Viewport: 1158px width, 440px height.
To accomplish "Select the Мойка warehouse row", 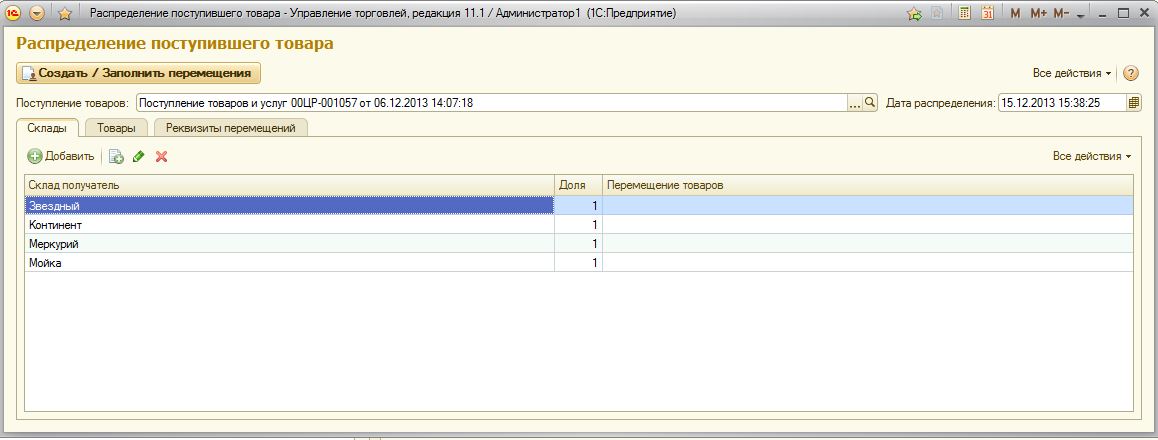I will pos(290,263).
